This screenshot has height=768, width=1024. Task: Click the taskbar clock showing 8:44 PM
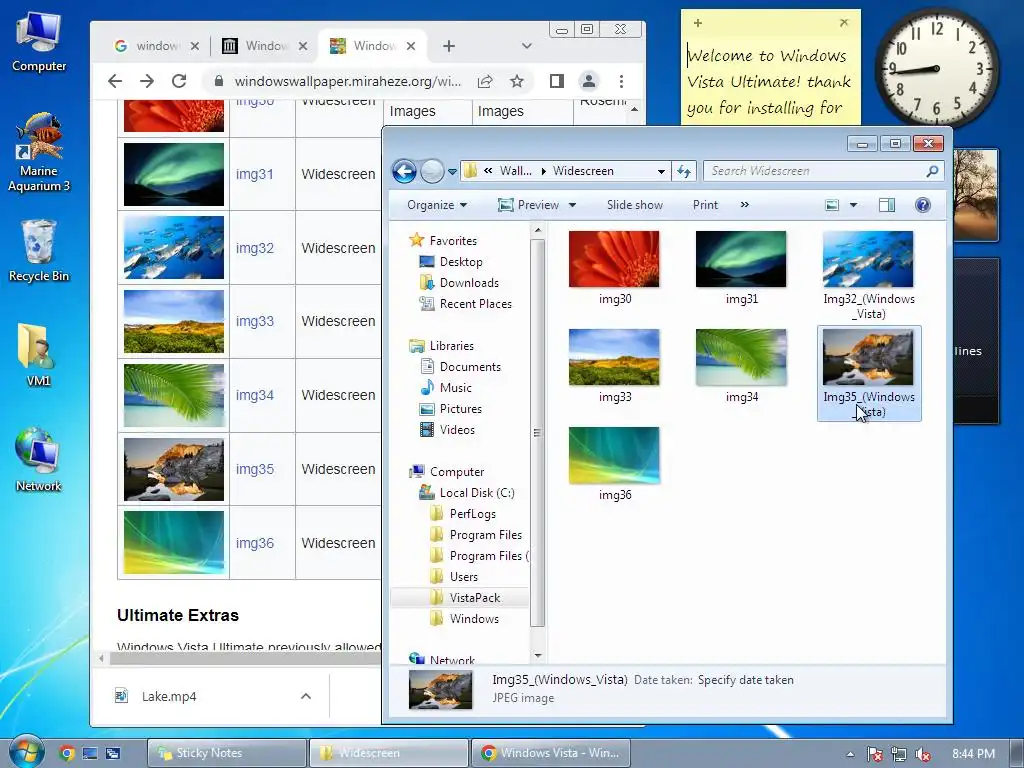[973, 754]
